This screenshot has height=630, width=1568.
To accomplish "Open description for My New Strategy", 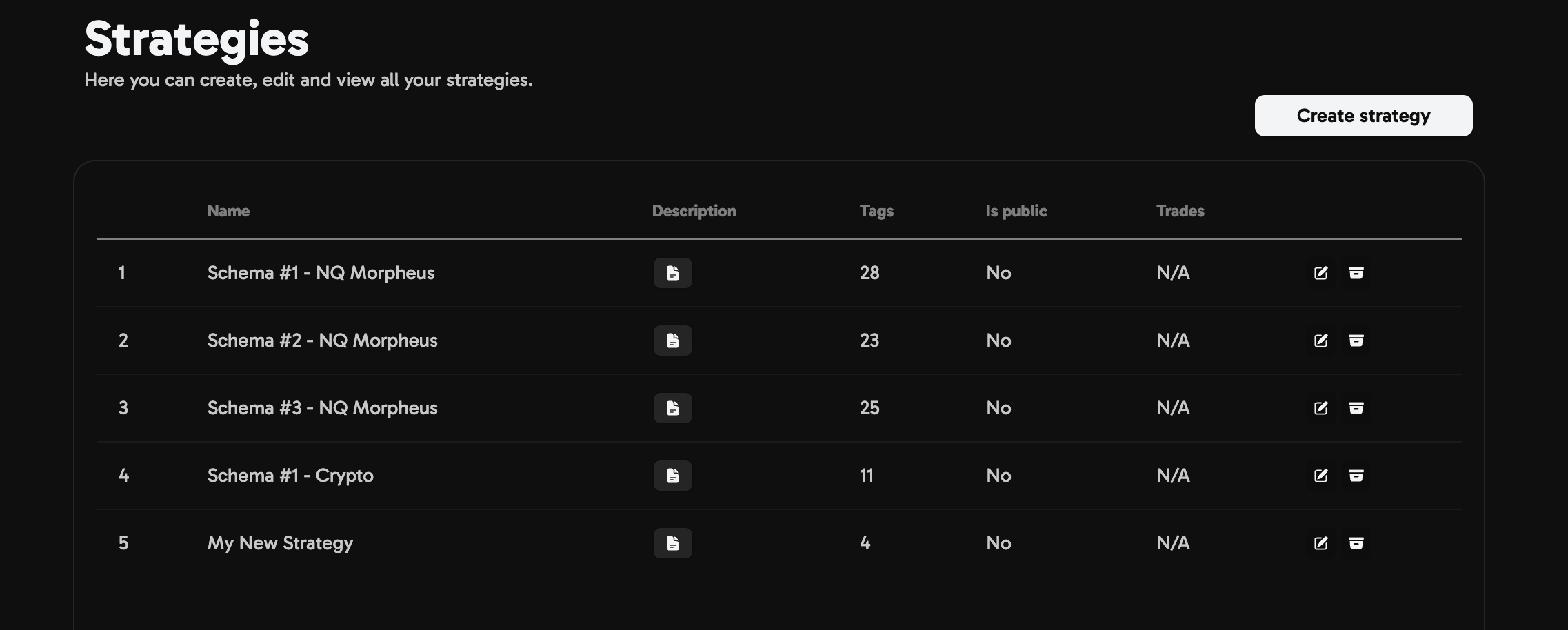I will [672, 543].
